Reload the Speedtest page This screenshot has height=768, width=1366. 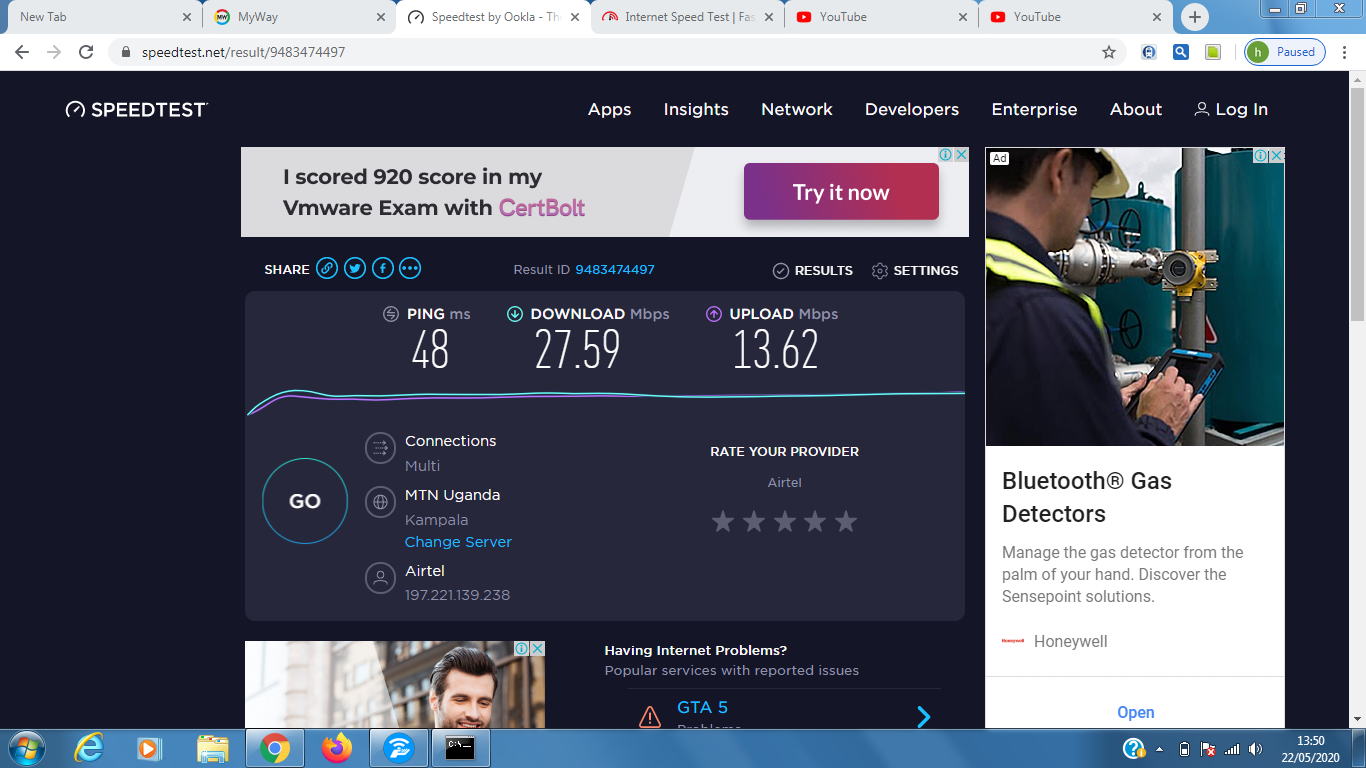click(x=86, y=52)
